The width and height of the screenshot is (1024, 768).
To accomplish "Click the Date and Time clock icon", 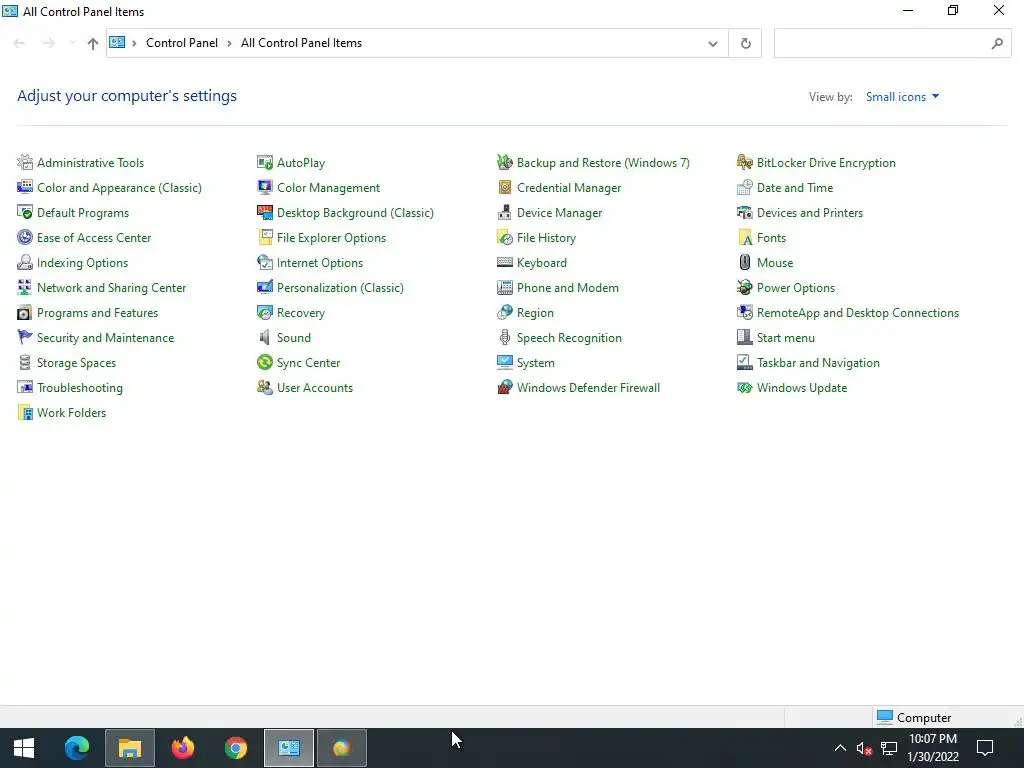I will tap(744, 187).
